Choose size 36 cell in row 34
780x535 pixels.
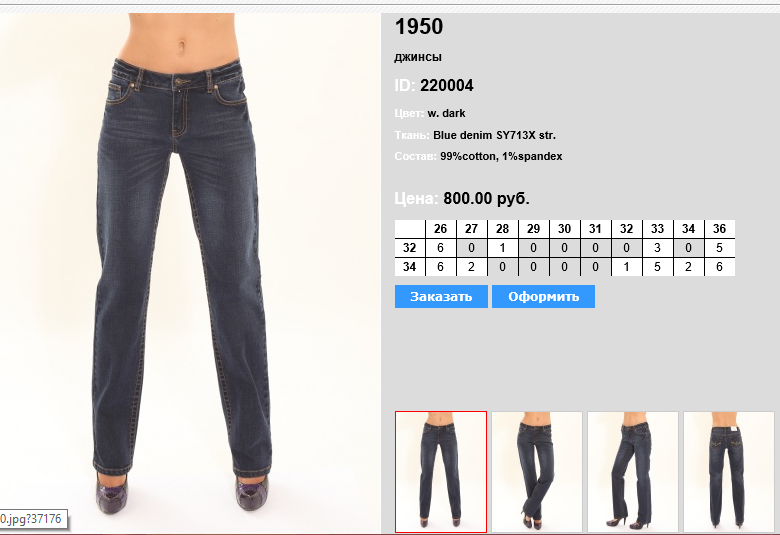(x=719, y=267)
